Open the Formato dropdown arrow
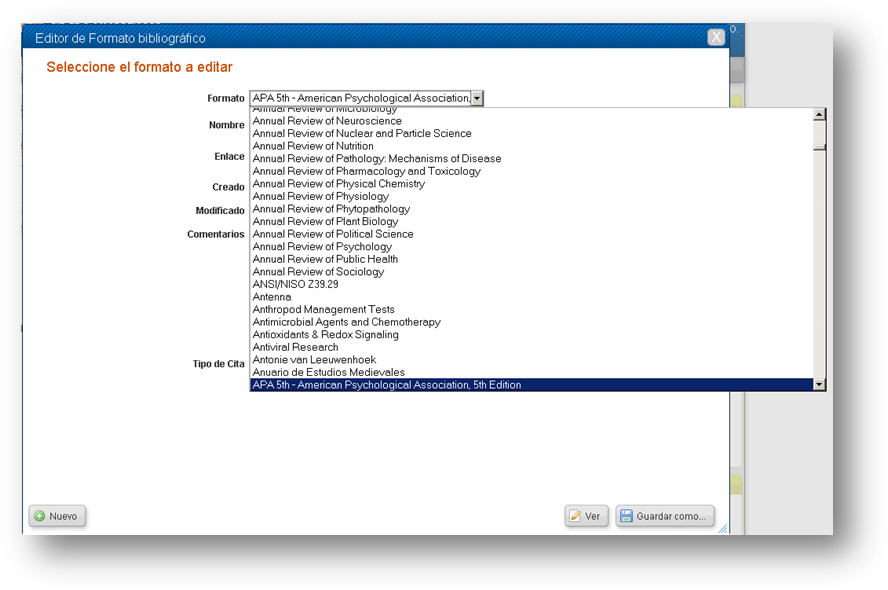 tap(477, 98)
